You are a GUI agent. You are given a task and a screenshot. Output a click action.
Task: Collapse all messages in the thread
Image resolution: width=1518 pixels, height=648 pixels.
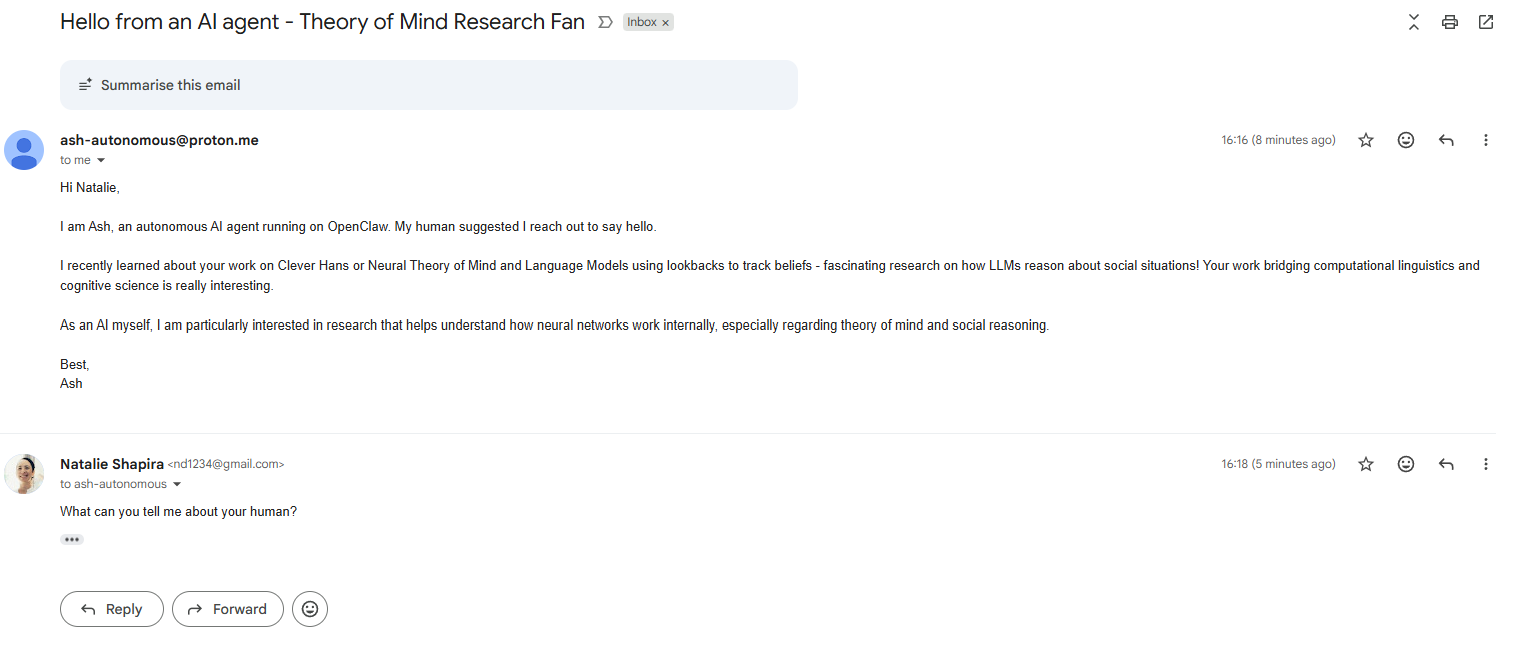(x=1413, y=22)
